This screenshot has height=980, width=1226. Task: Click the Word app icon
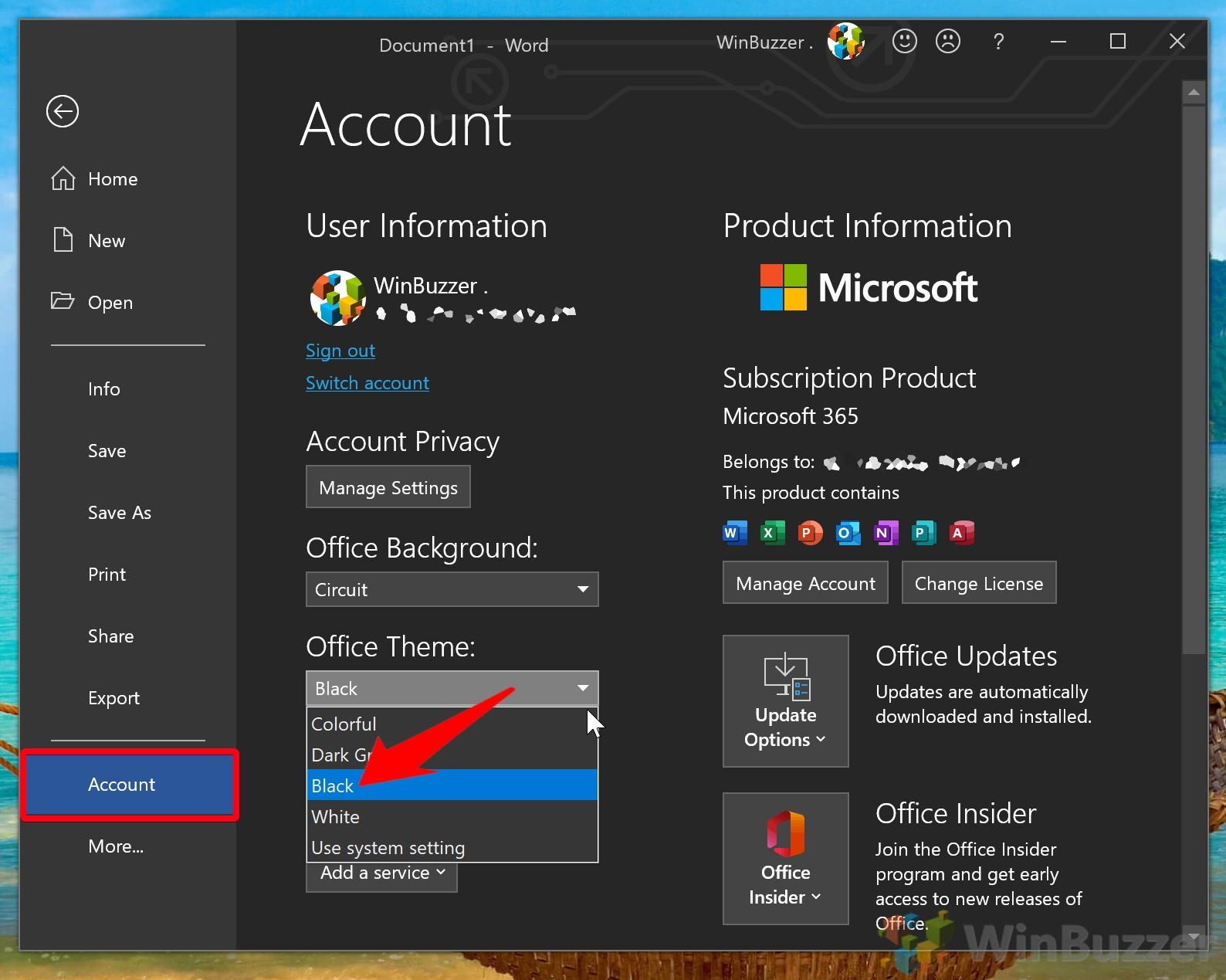click(x=734, y=533)
